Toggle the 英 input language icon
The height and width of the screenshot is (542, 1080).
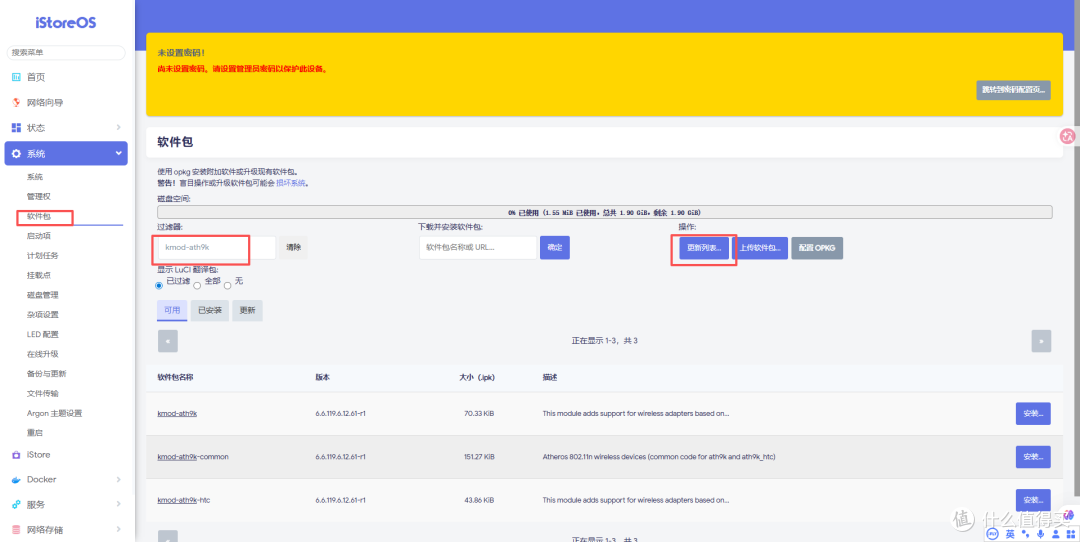(x=1010, y=534)
